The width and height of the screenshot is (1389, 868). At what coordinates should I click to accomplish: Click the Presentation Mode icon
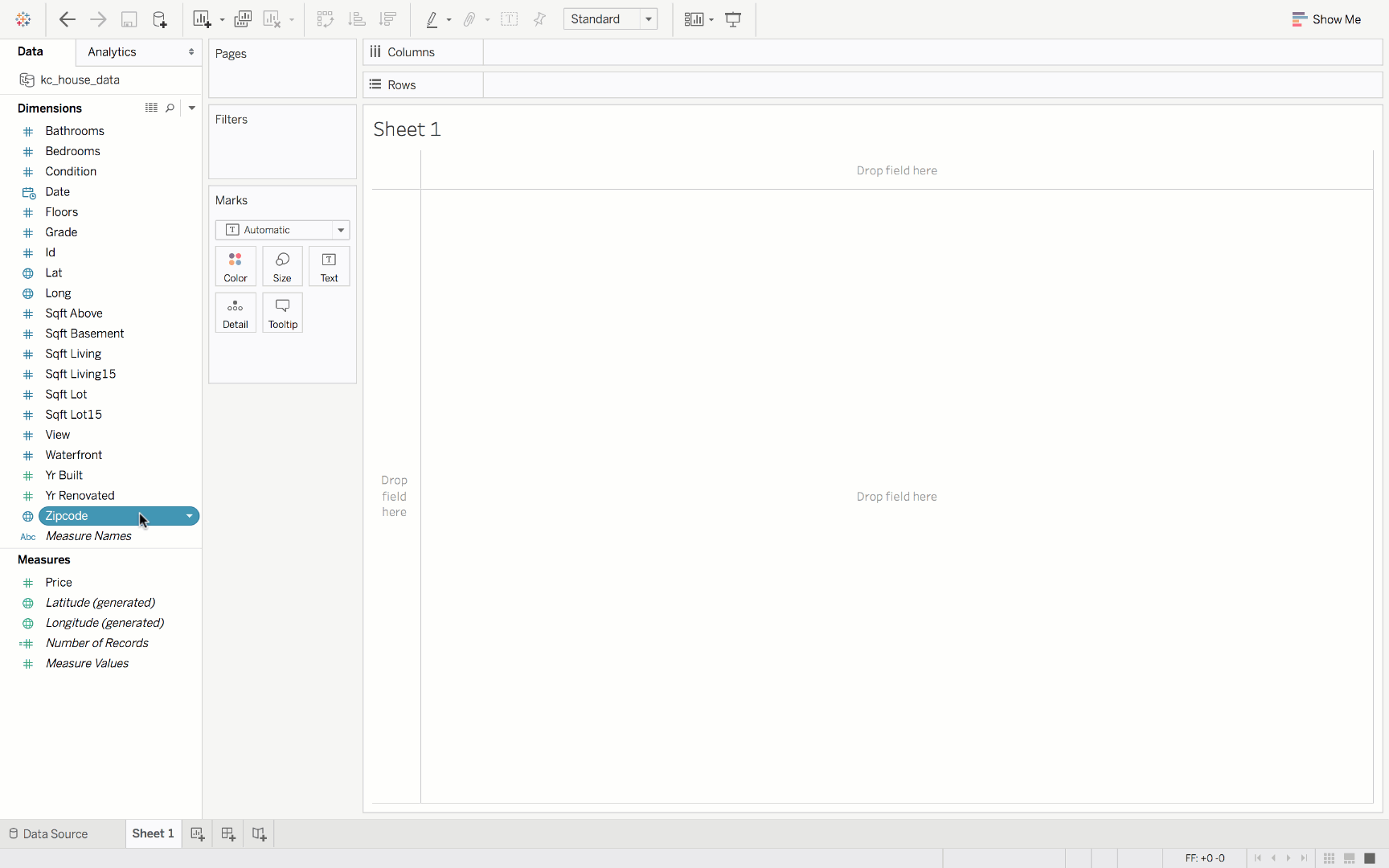point(733,19)
